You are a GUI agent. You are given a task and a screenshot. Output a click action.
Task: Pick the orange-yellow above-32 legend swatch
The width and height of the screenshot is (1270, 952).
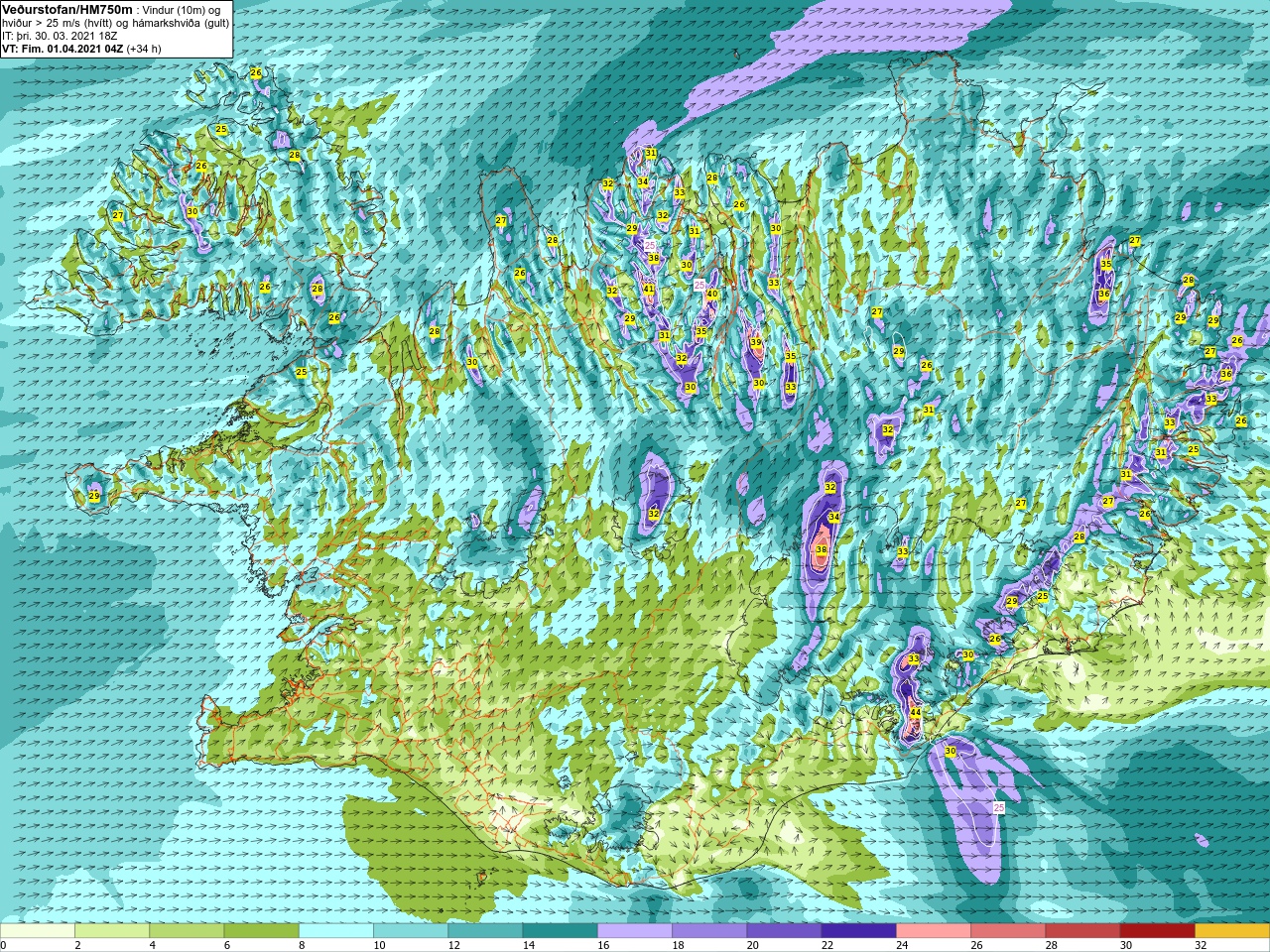click(1232, 931)
